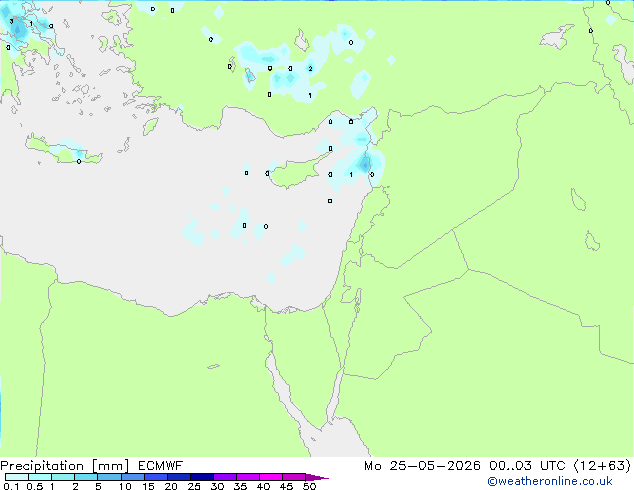This screenshot has height=490, width=634.
Task: Click the '50' legend scale label
Action: [x=310, y=486]
